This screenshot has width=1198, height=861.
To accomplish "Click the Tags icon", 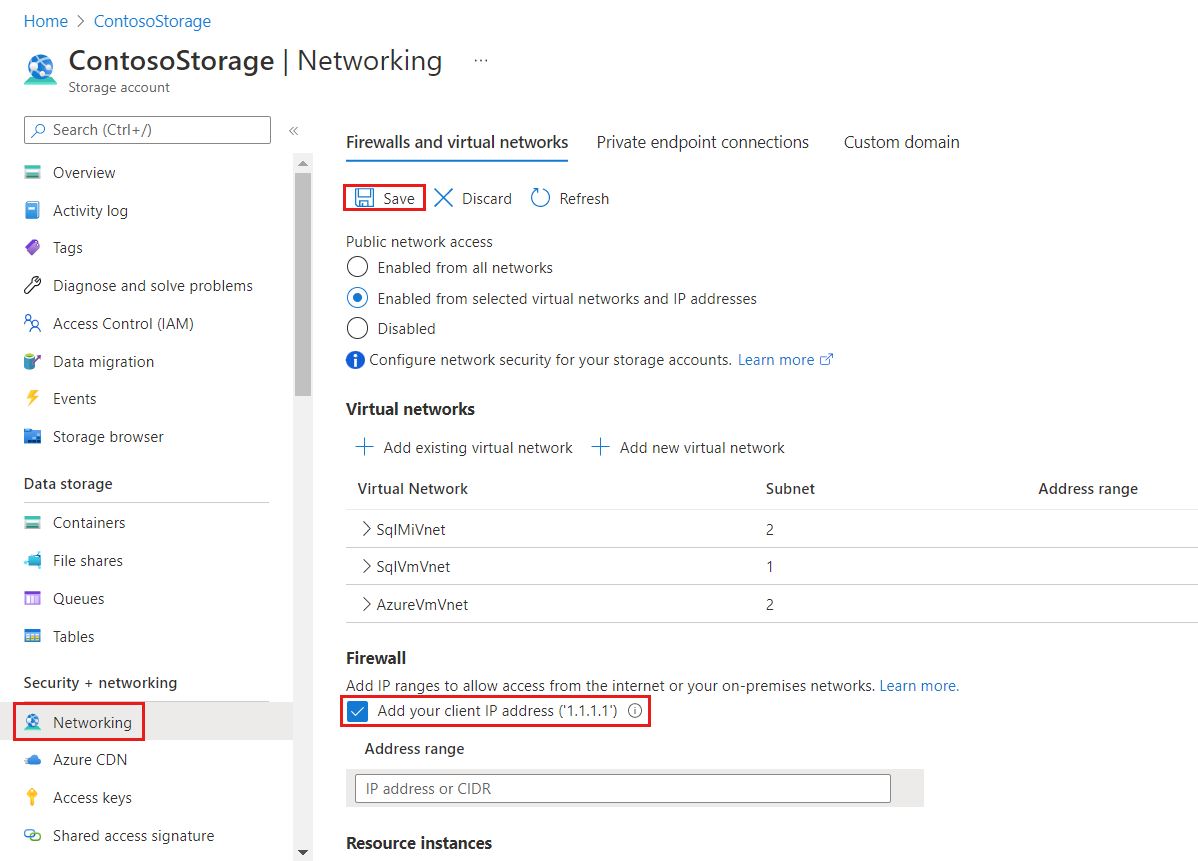I will click(x=33, y=247).
